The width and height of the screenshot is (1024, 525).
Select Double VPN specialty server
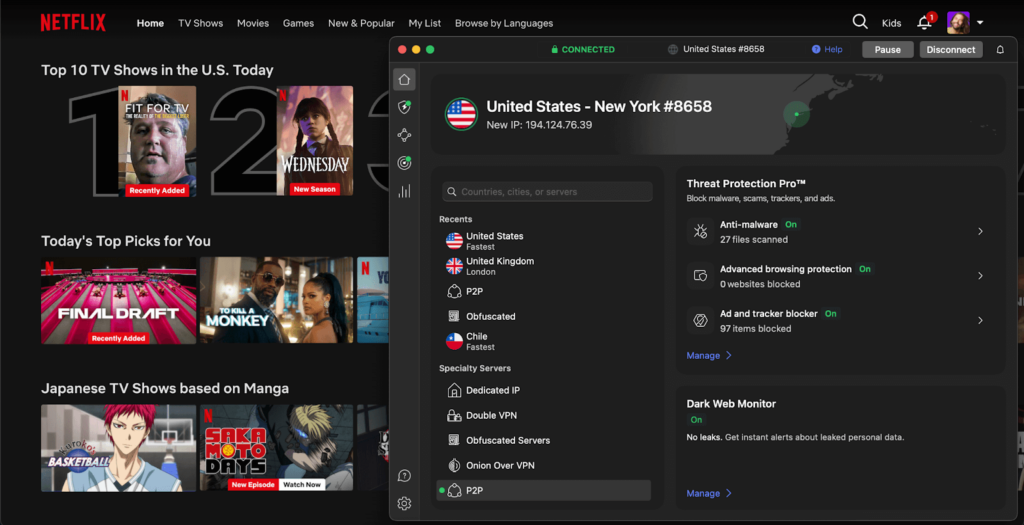(544, 415)
